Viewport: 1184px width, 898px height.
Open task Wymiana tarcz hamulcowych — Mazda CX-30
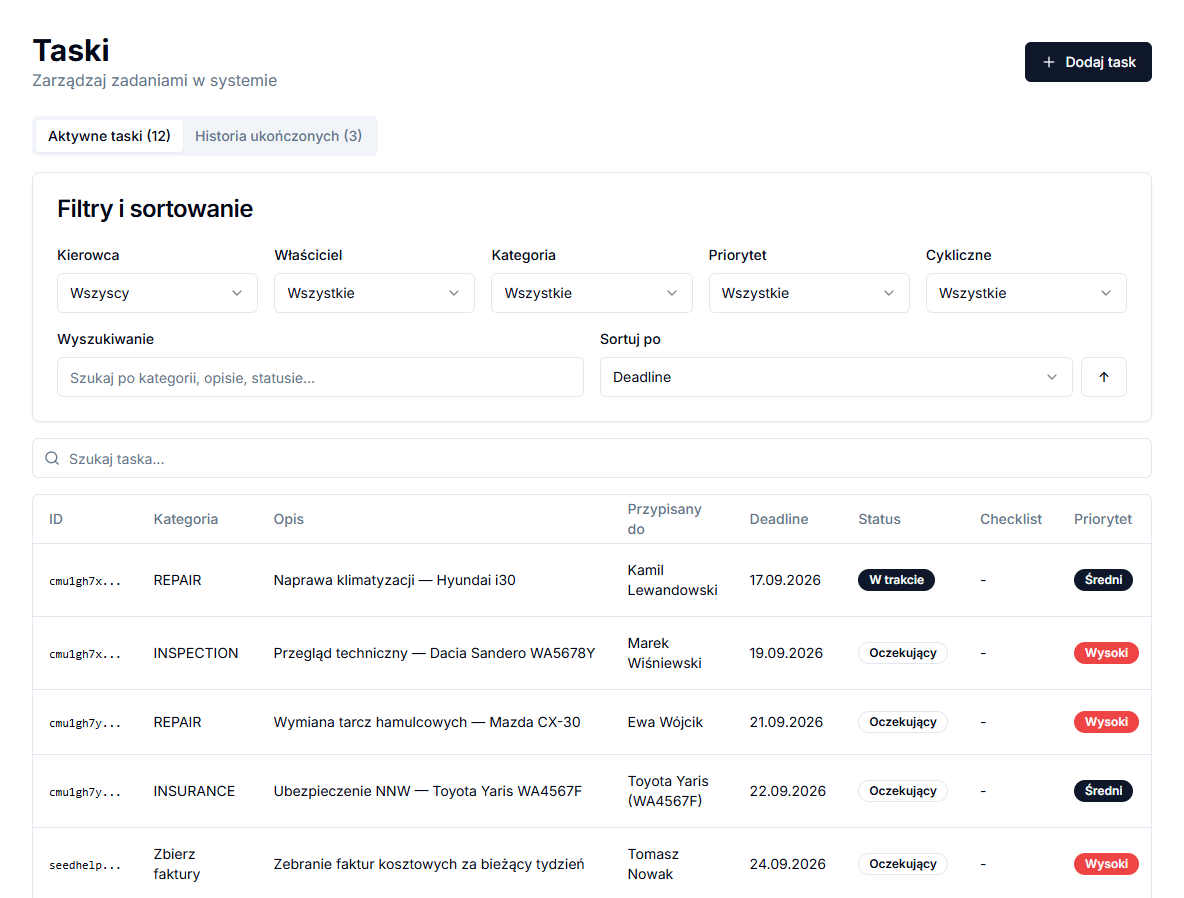tap(427, 722)
